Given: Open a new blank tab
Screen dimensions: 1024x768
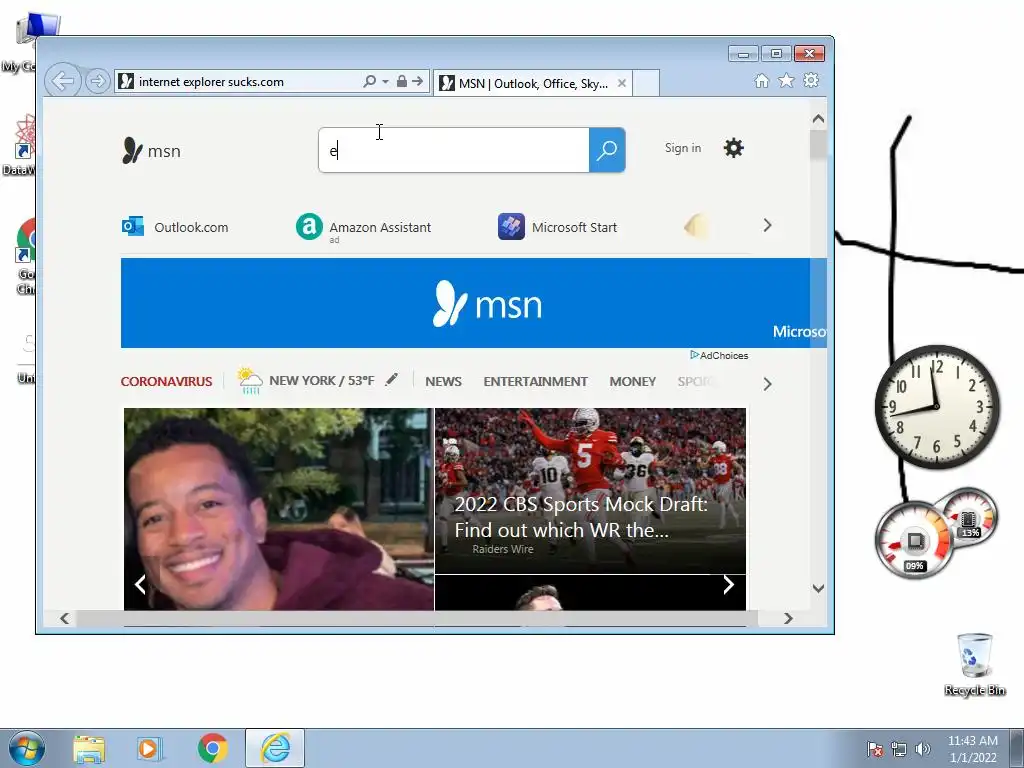Looking at the screenshot, I should [646, 84].
